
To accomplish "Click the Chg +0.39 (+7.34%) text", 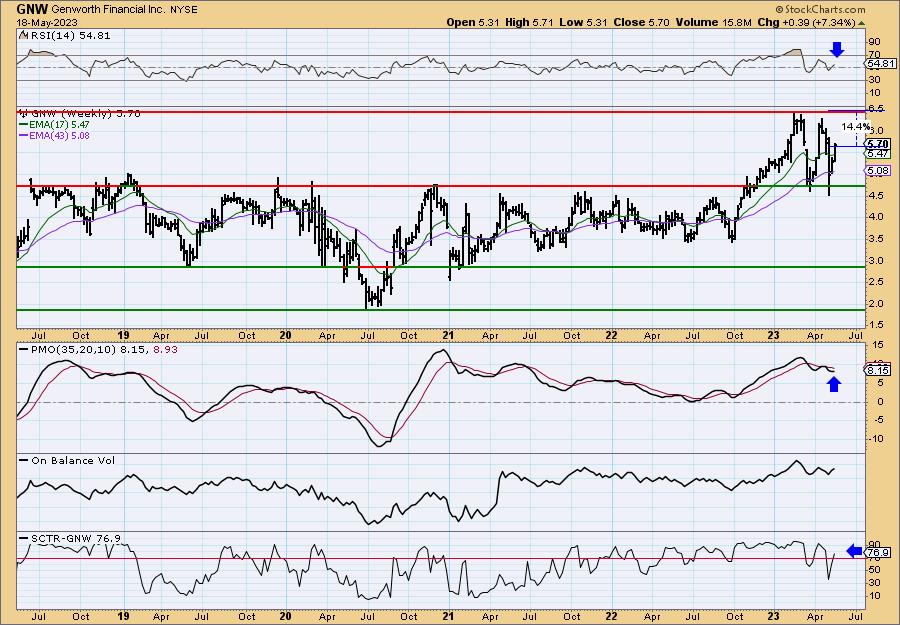I will (806, 22).
